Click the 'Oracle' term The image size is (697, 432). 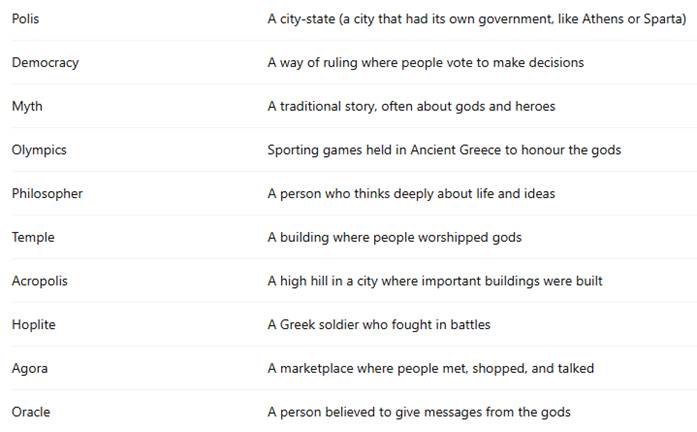pyautogui.click(x=31, y=412)
